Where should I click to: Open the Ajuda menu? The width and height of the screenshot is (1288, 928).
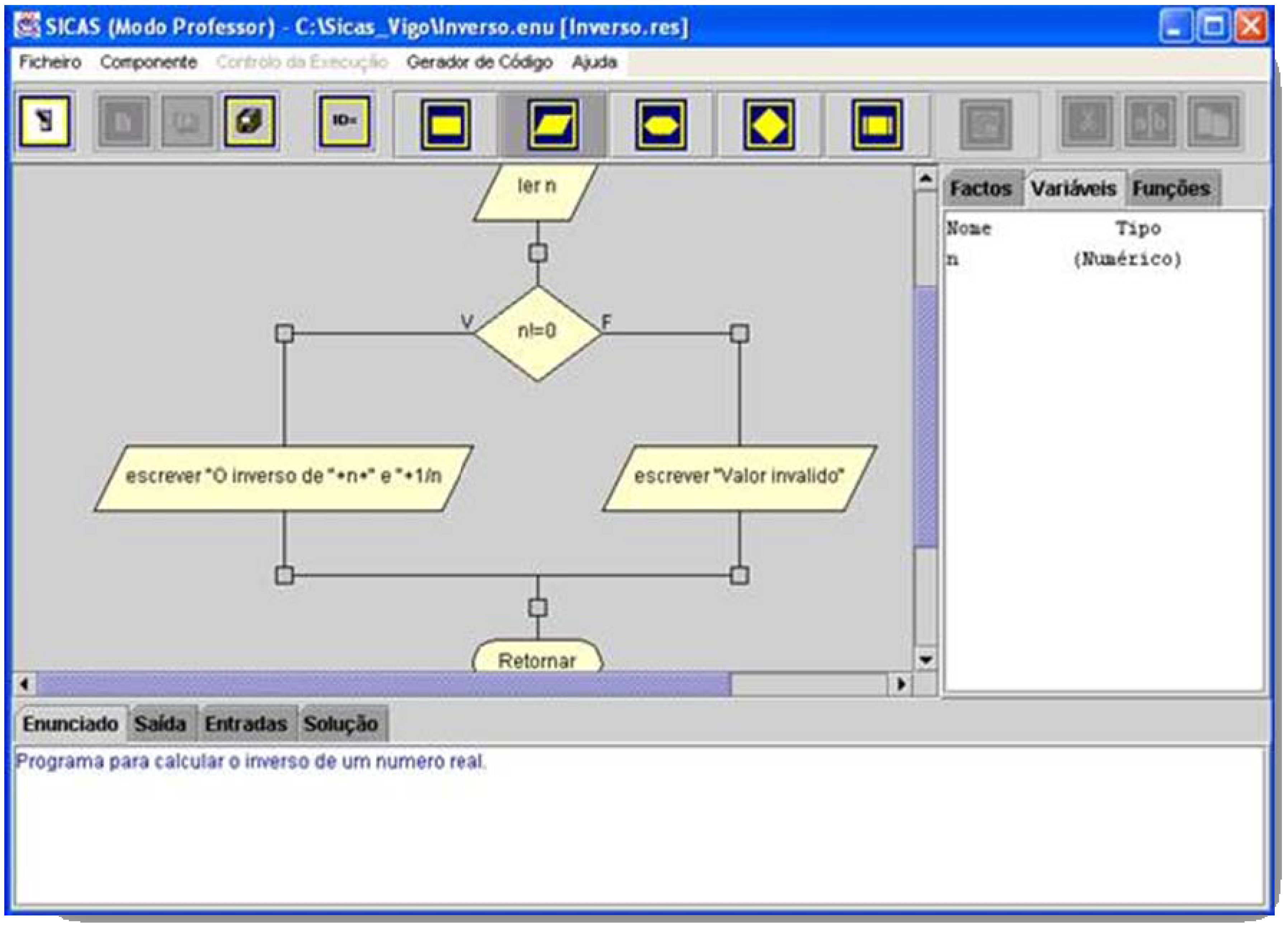(594, 62)
